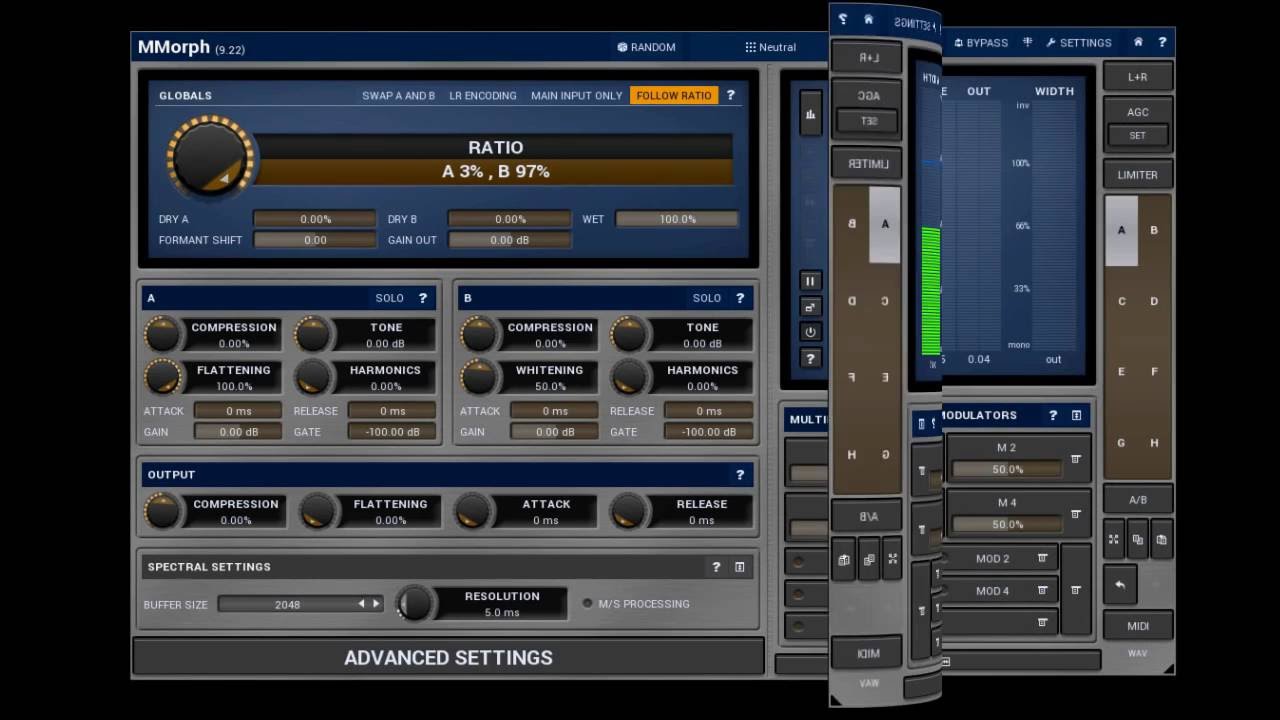Click the RANDOM dice button
1280x720 pixels.
click(x=646, y=47)
